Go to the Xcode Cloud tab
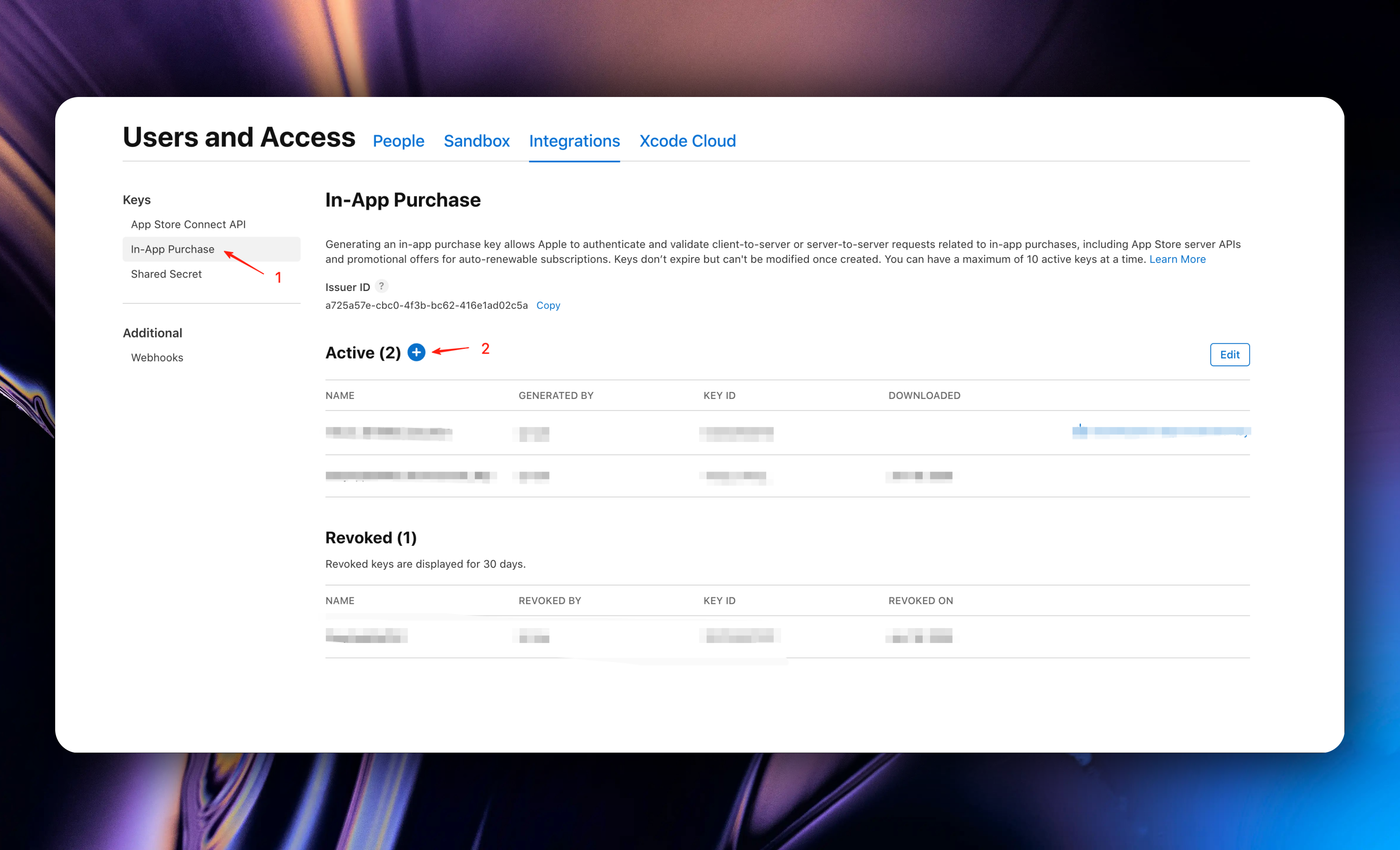Screen dimensions: 1400x850 [687, 141]
